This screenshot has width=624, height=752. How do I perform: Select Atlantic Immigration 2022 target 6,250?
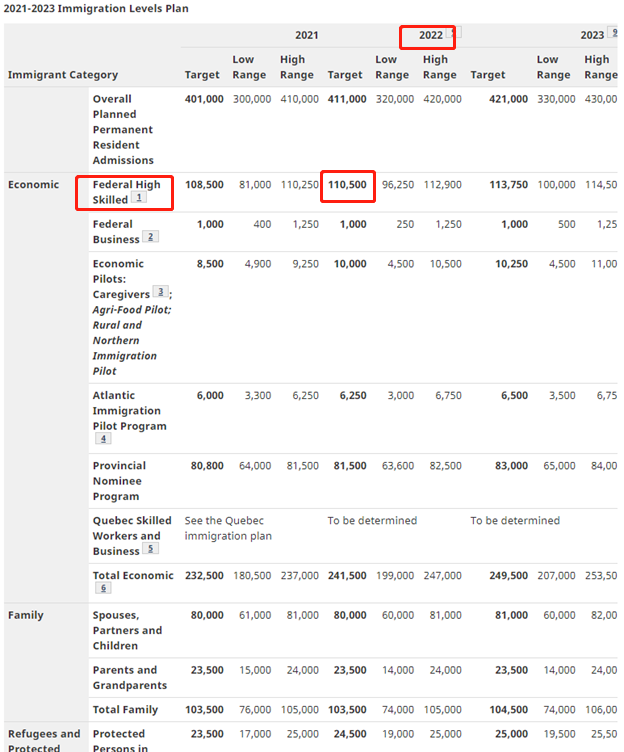pyautogui.click(x=353, y=396)
